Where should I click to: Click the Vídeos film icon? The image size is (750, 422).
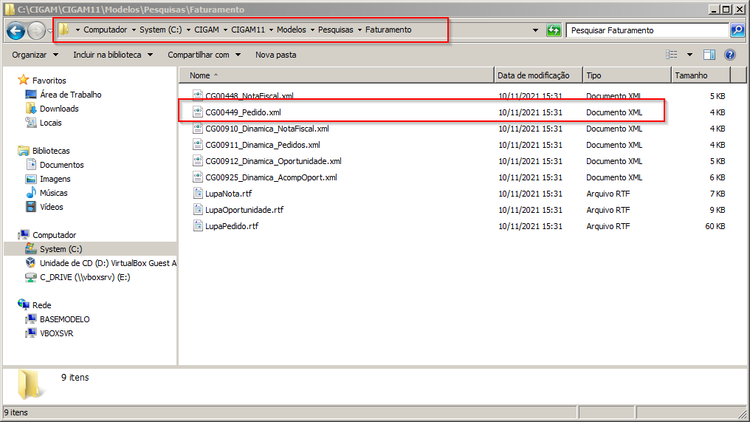point(31,207)
